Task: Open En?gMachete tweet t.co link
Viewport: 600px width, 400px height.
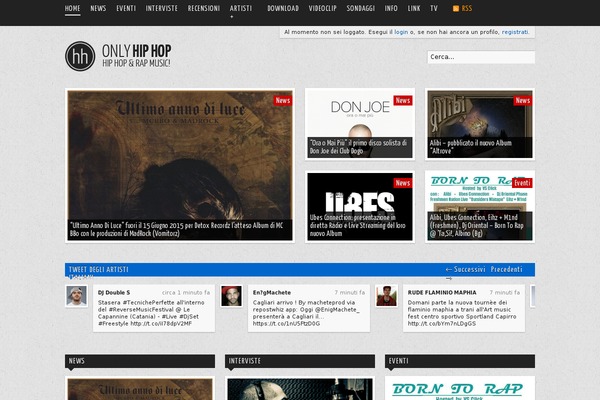Action: tap(286, 324)
